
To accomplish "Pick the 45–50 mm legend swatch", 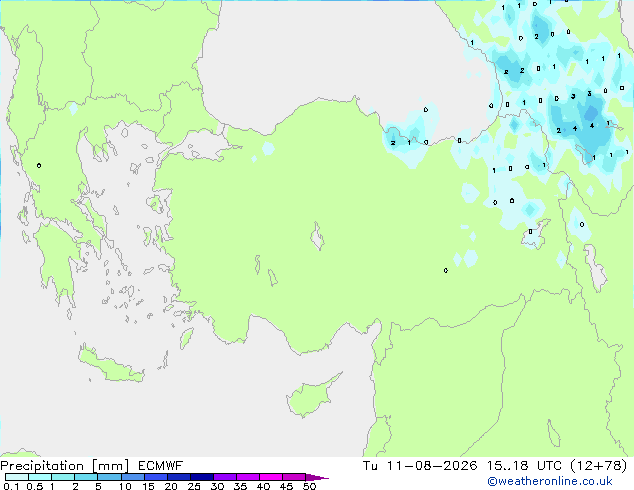I will [x=294, y=477].
